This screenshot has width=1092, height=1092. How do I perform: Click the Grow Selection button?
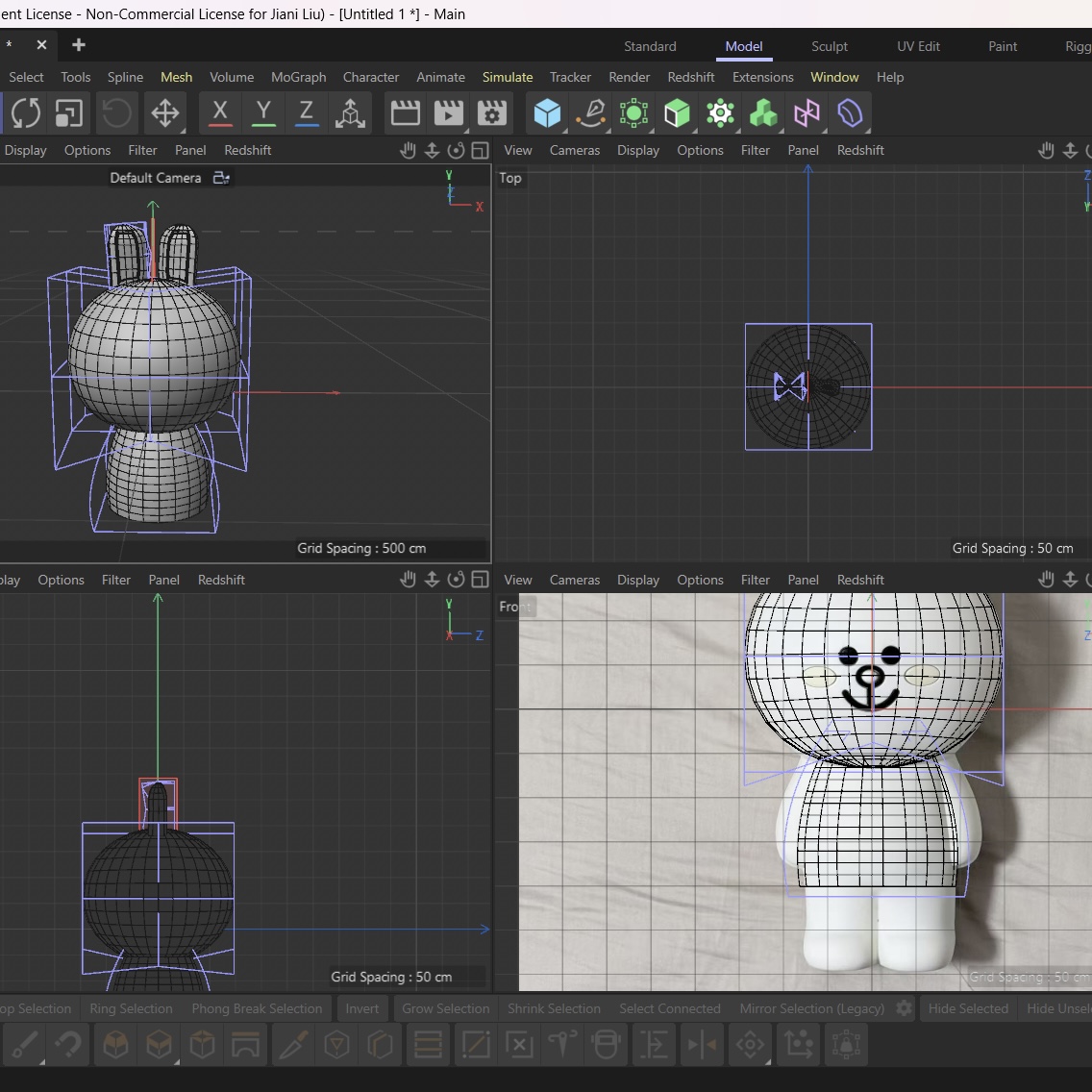(x=446, y=1008)
